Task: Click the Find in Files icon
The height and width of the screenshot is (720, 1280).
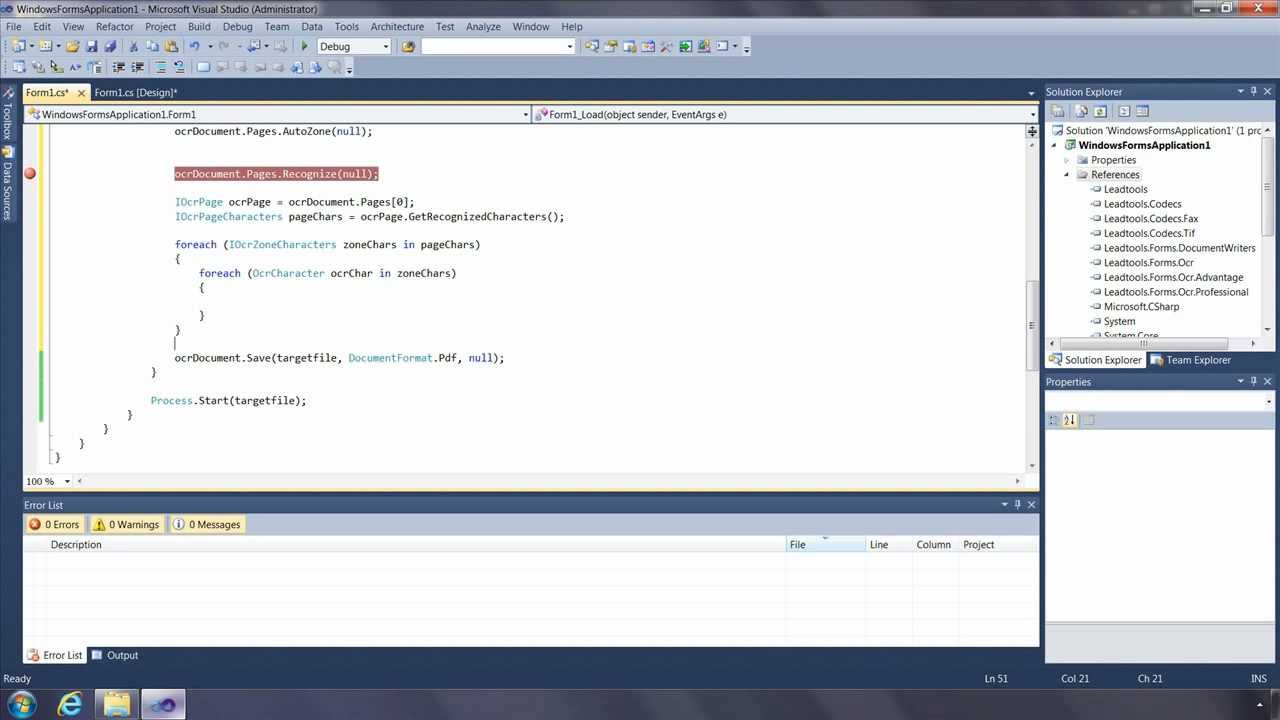Action: click(408, 46)
